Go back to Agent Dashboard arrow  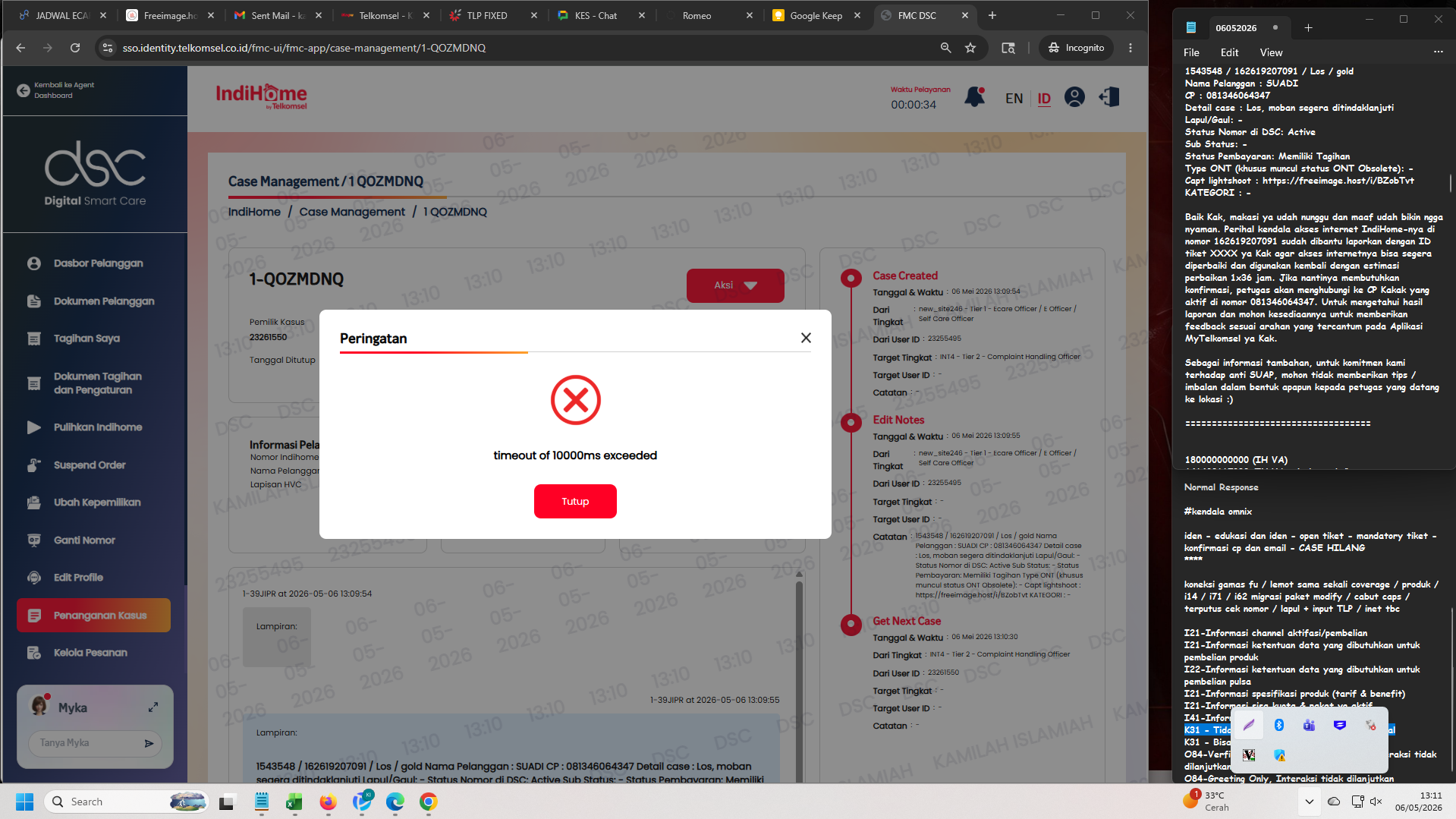[x=24, y=90]
